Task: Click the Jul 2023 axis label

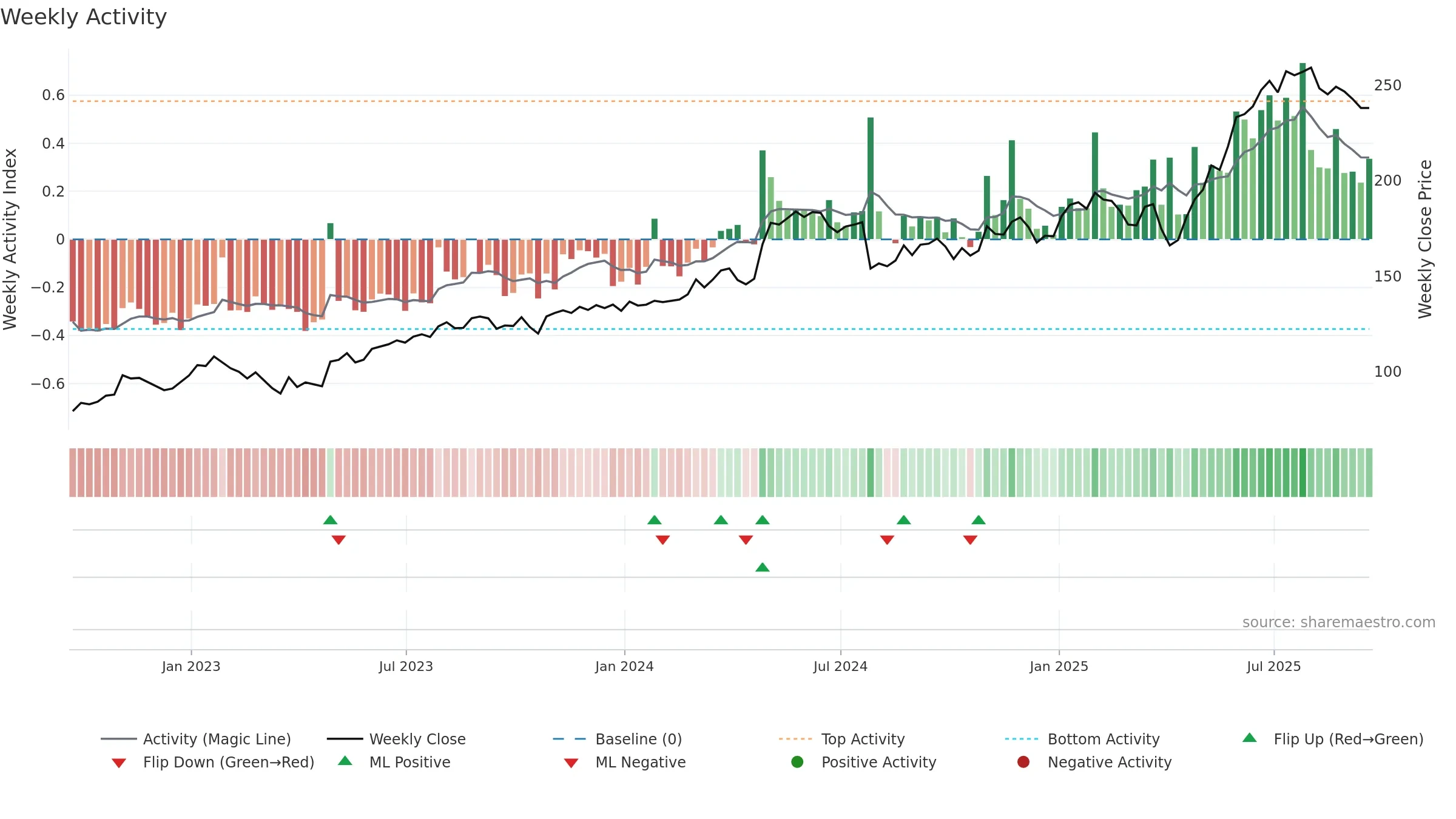Action: (x=406, y=666)
